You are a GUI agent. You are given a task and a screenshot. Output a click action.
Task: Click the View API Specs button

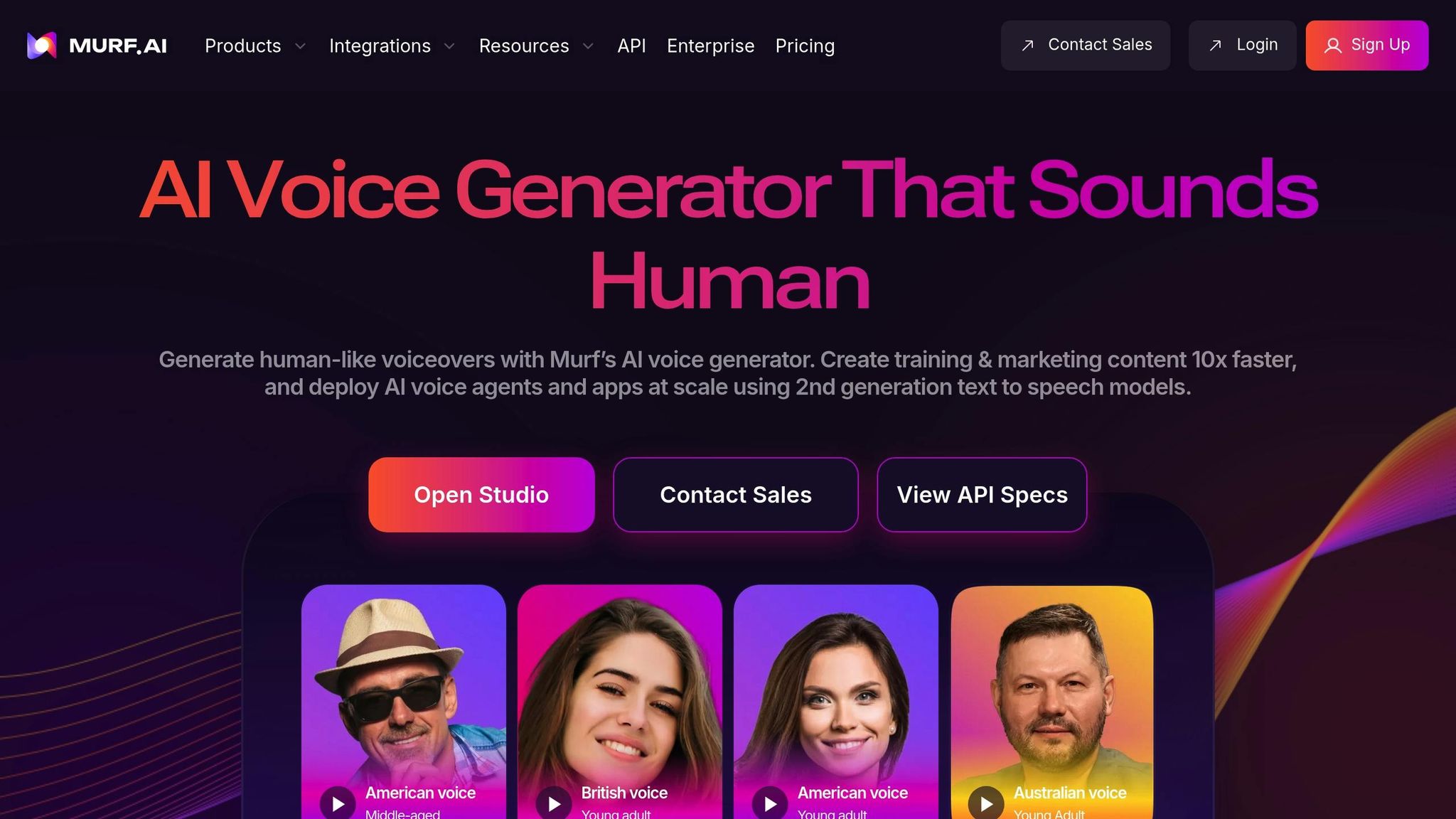click(x=982, y=495)
